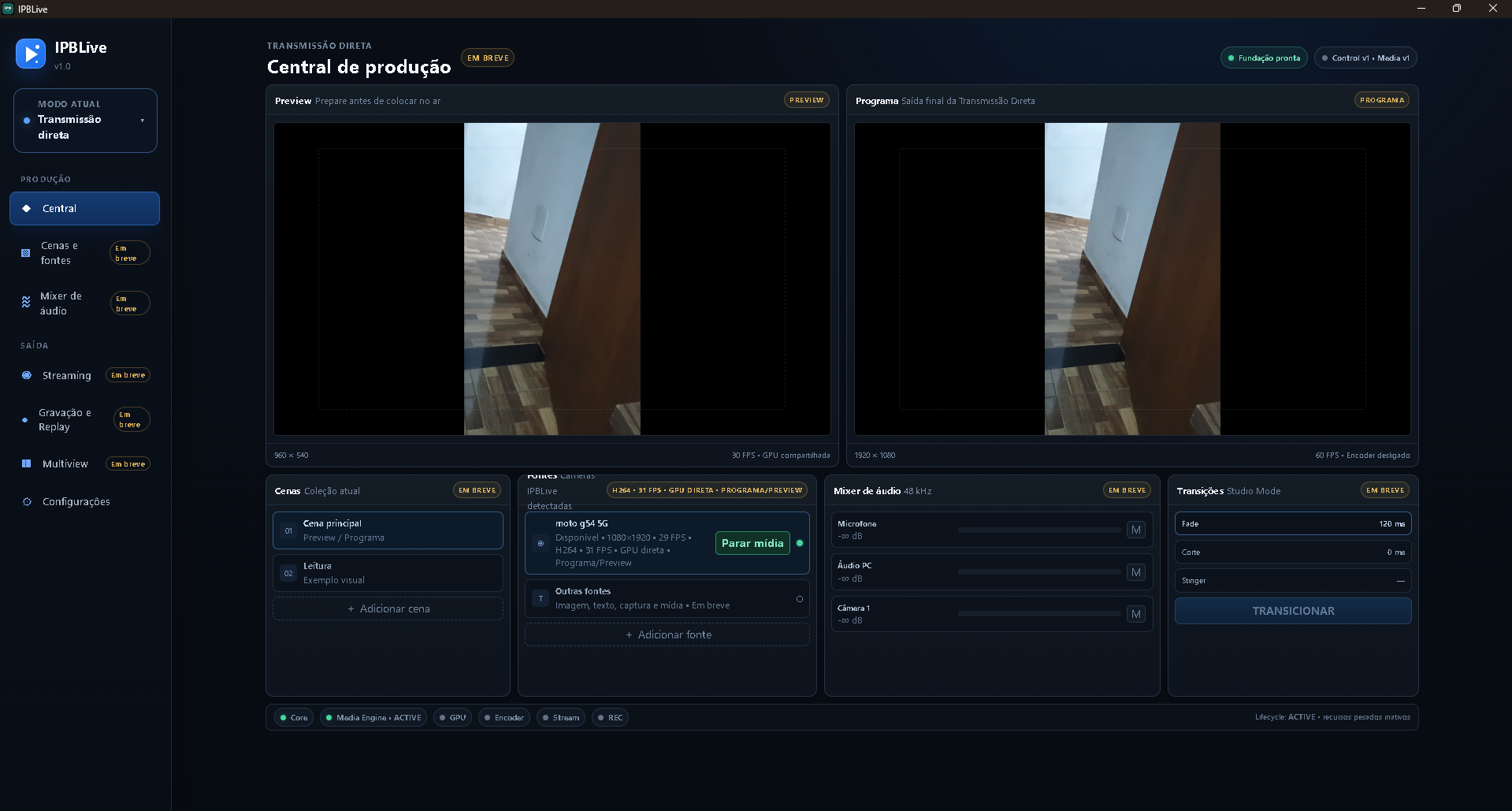Click the Mixer de áudio wave icon
The image size is (1512, 811).
(x=26, y=303)
